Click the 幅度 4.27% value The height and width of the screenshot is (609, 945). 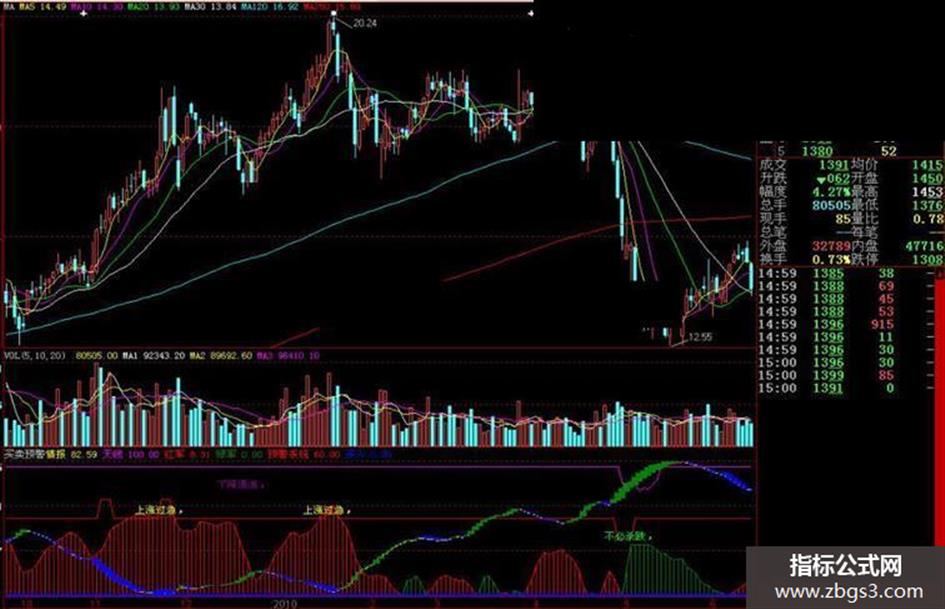830,192
